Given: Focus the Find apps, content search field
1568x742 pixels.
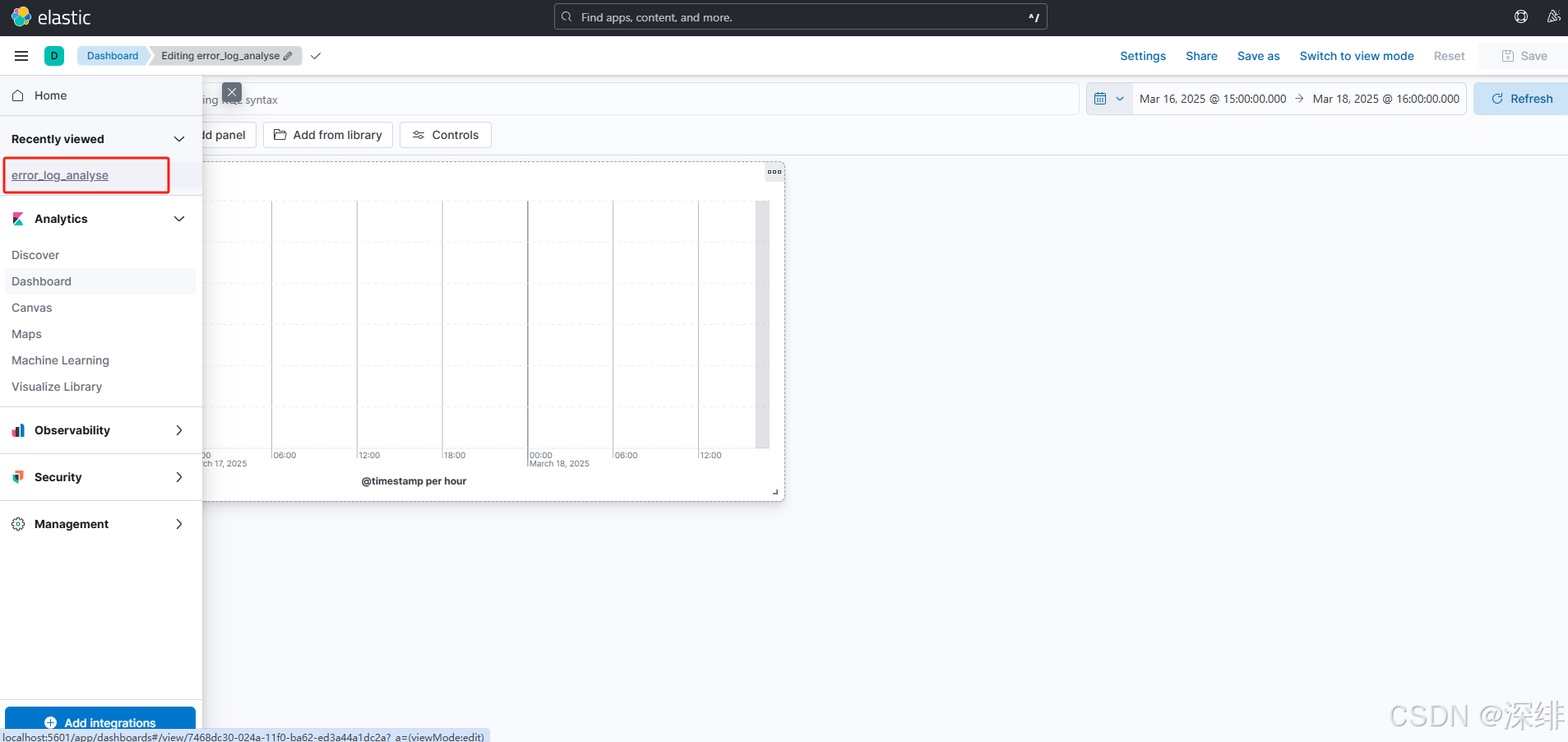Looking at the screenshot, I should tap(801, 17).
